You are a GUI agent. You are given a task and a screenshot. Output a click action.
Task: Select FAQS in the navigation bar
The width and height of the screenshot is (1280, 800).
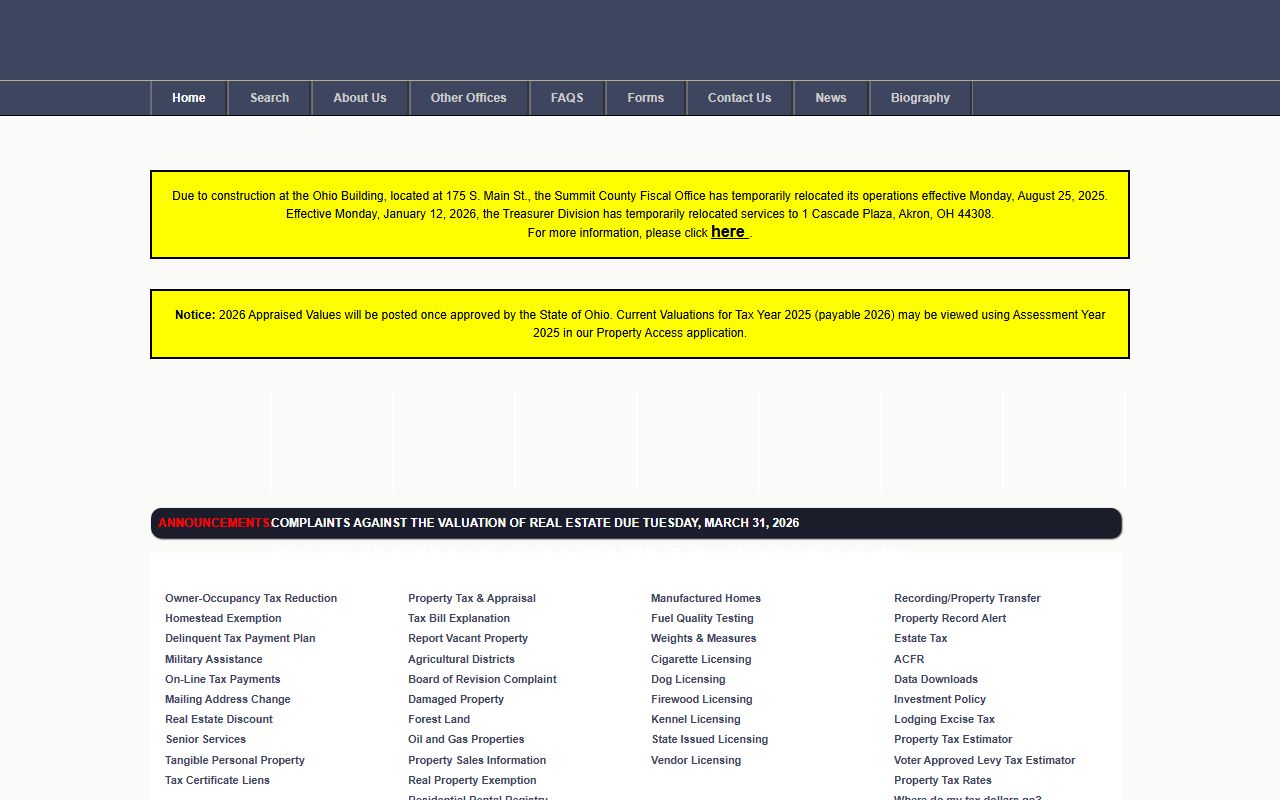point(566,98)
